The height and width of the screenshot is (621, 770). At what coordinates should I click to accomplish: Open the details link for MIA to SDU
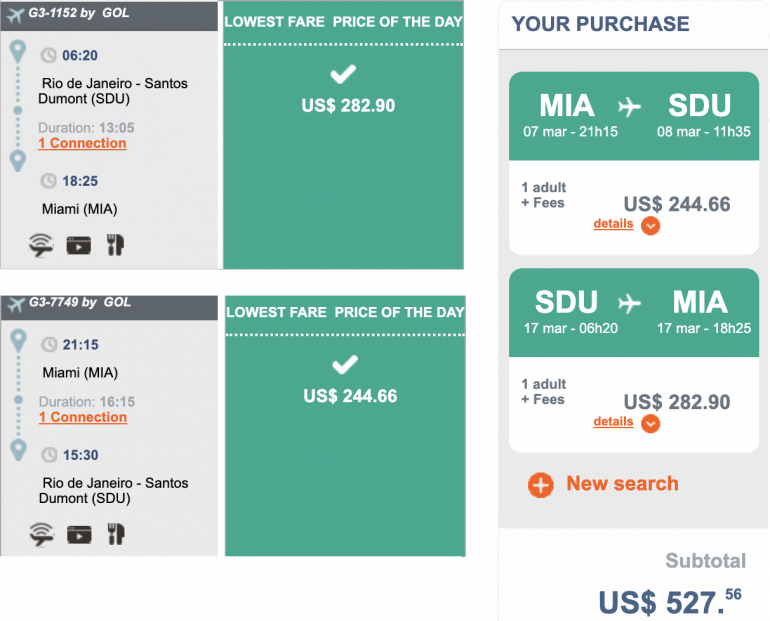(x=613, y=224)
